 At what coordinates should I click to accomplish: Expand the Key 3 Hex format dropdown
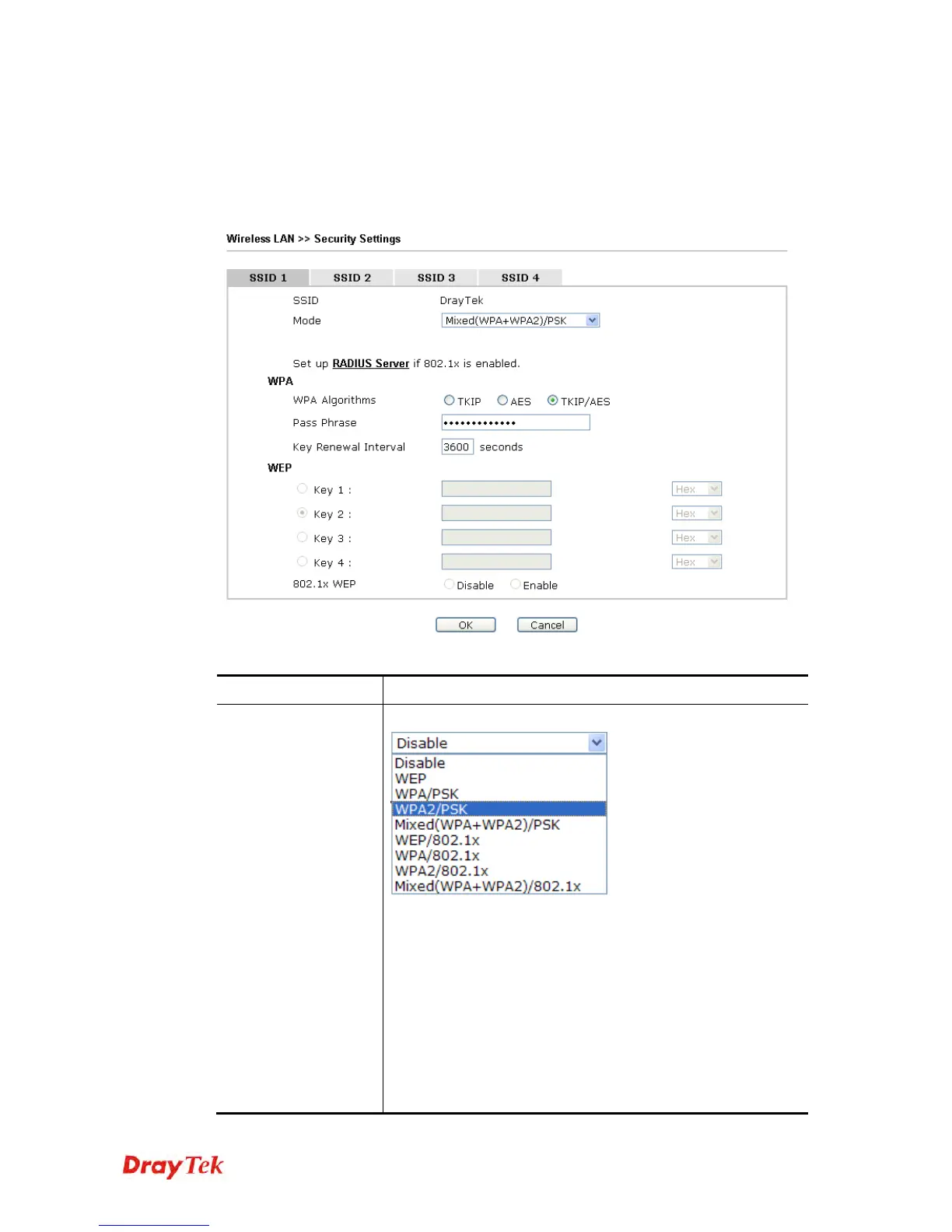pyautogui.click(x=697, y=537)
